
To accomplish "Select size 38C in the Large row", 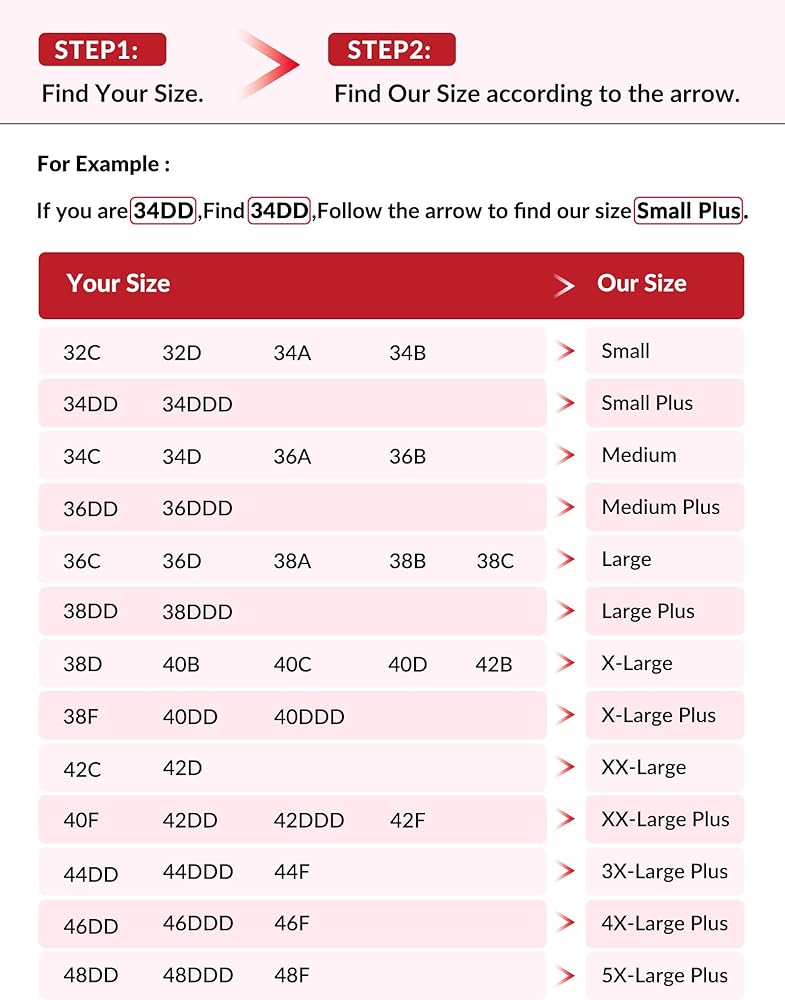I will click(x=495, y=561).
